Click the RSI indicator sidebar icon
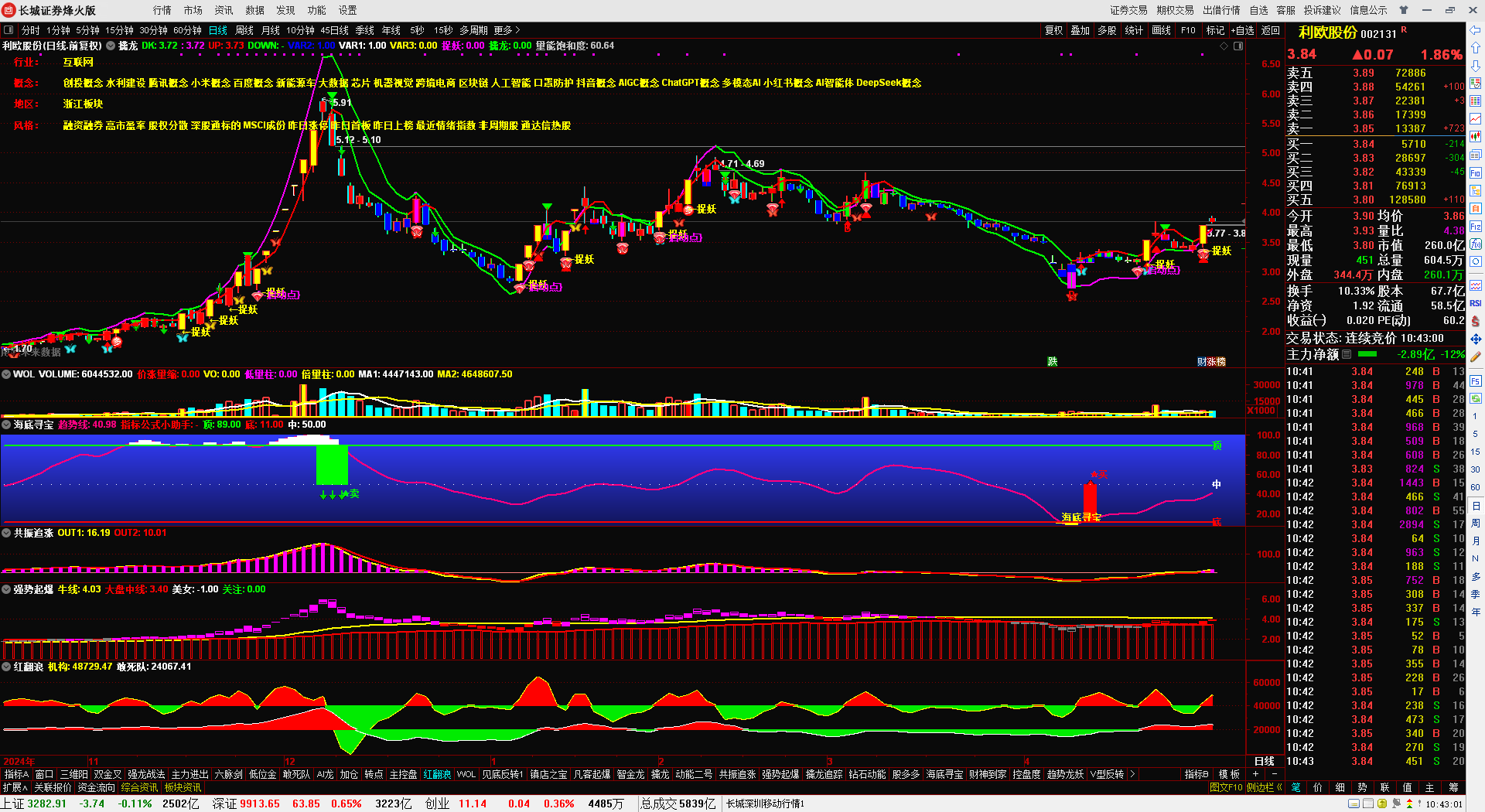 click(x=1476, y=303)
